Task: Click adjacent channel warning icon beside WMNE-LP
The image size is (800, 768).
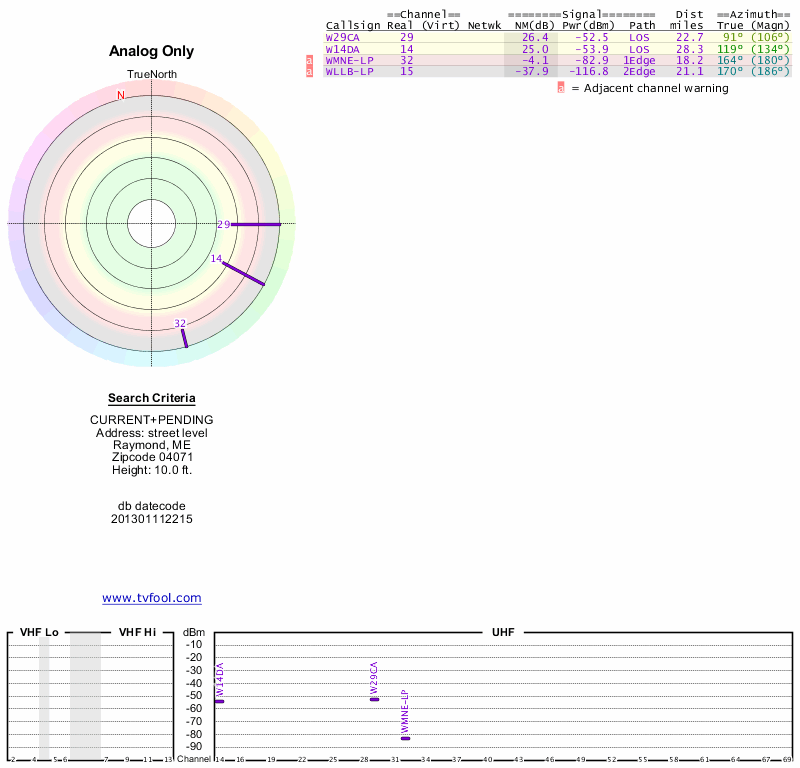Action: 310,60
